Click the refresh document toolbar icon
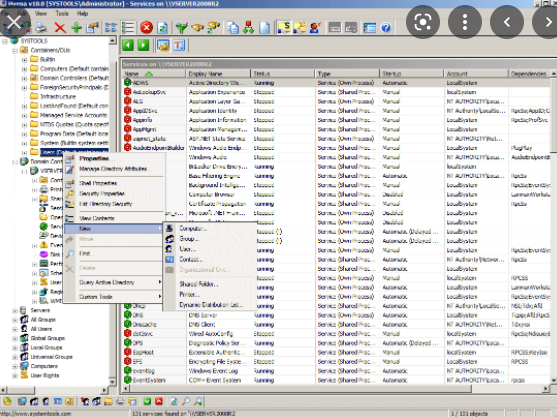This screenshot has width=557, height=417. click(x=162, y=27)
